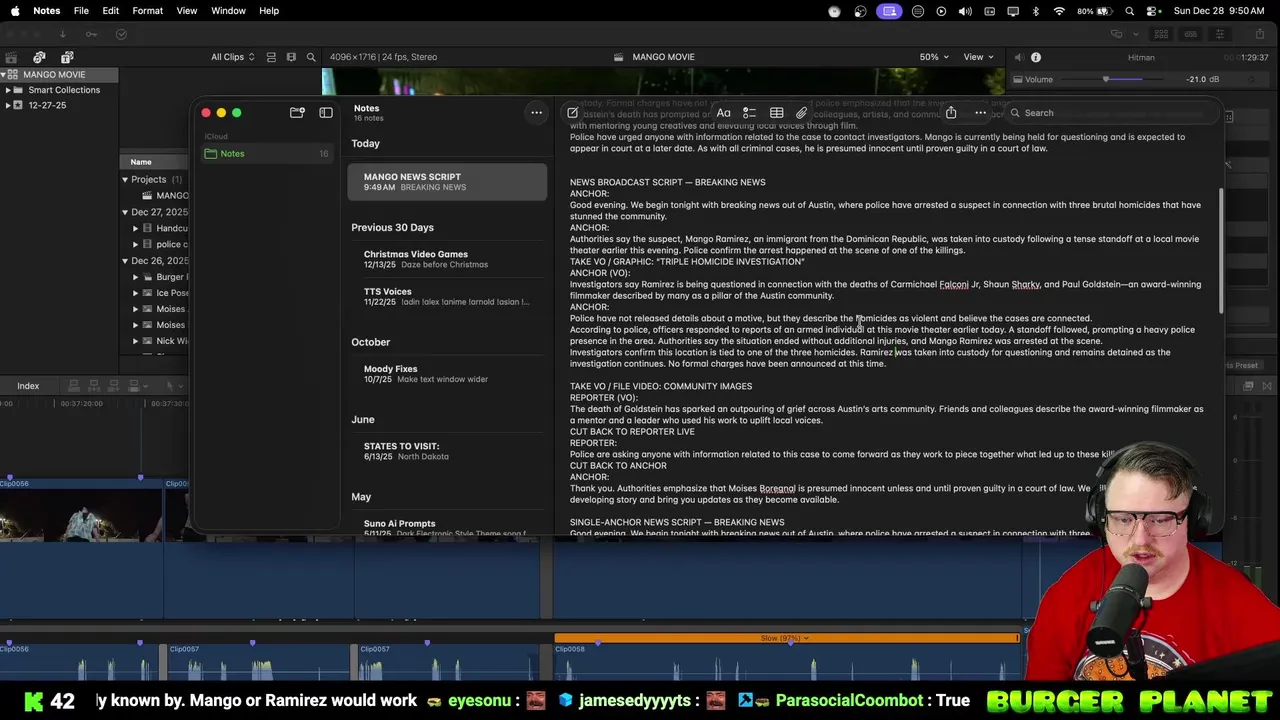Open Spotlight search in menu bar
This screenshot has height=720, width=1280.
(x=1130, y=11)
